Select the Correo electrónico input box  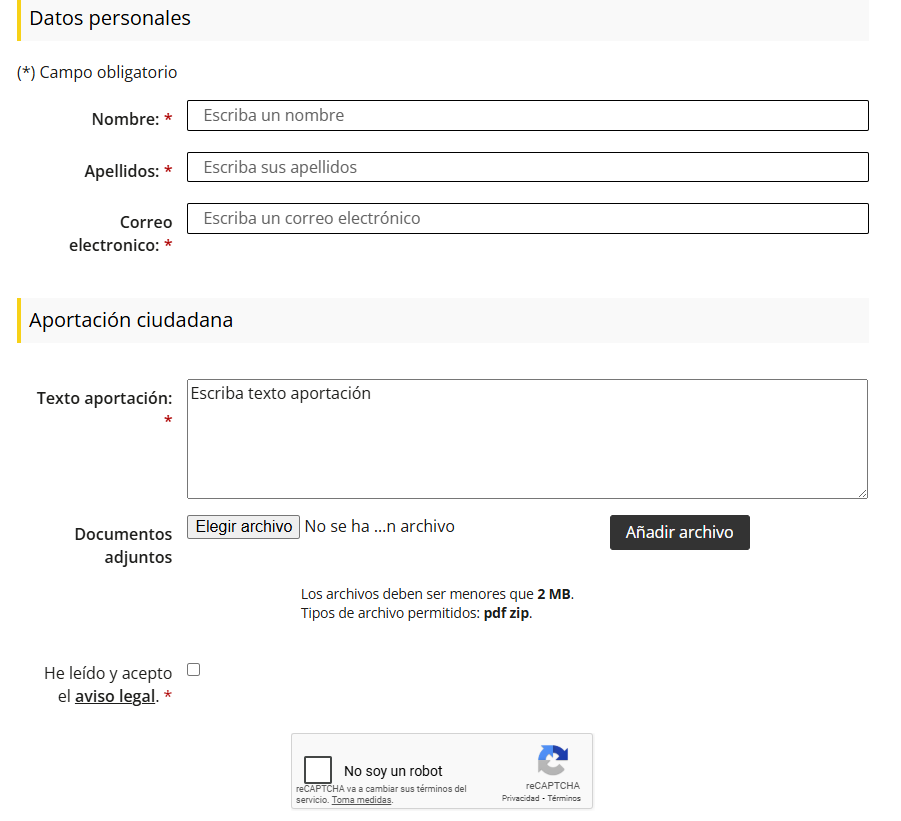point(527,219)
